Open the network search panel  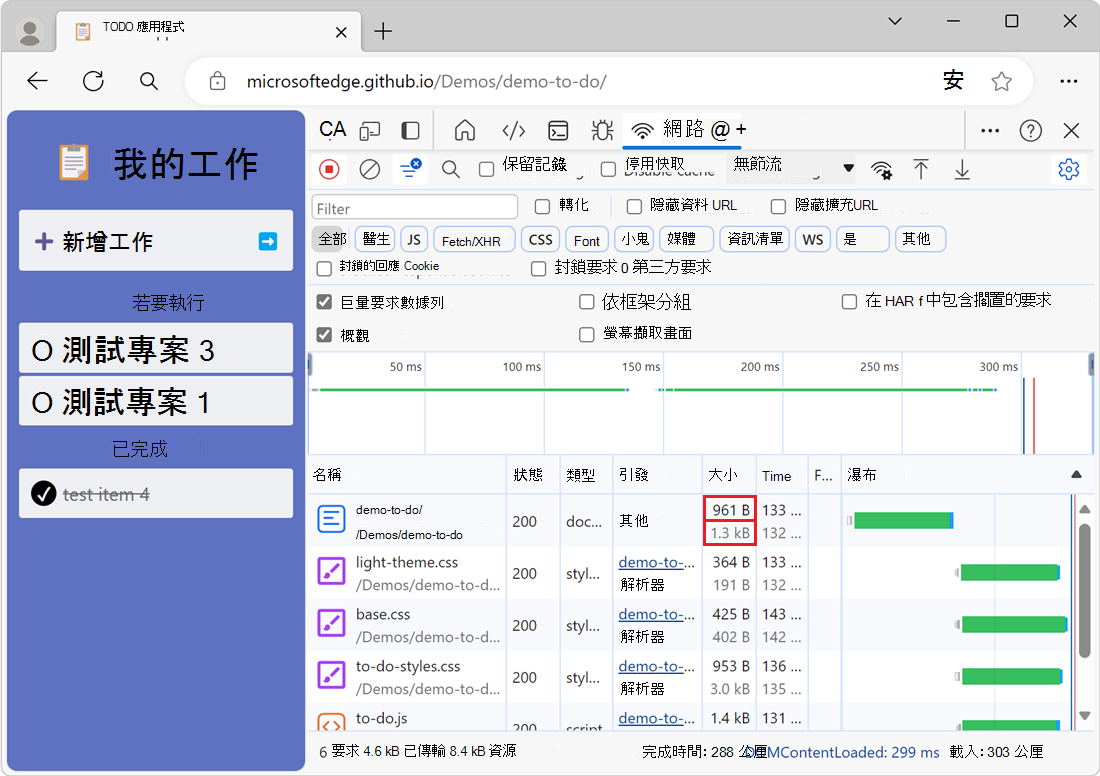(451, 169)
